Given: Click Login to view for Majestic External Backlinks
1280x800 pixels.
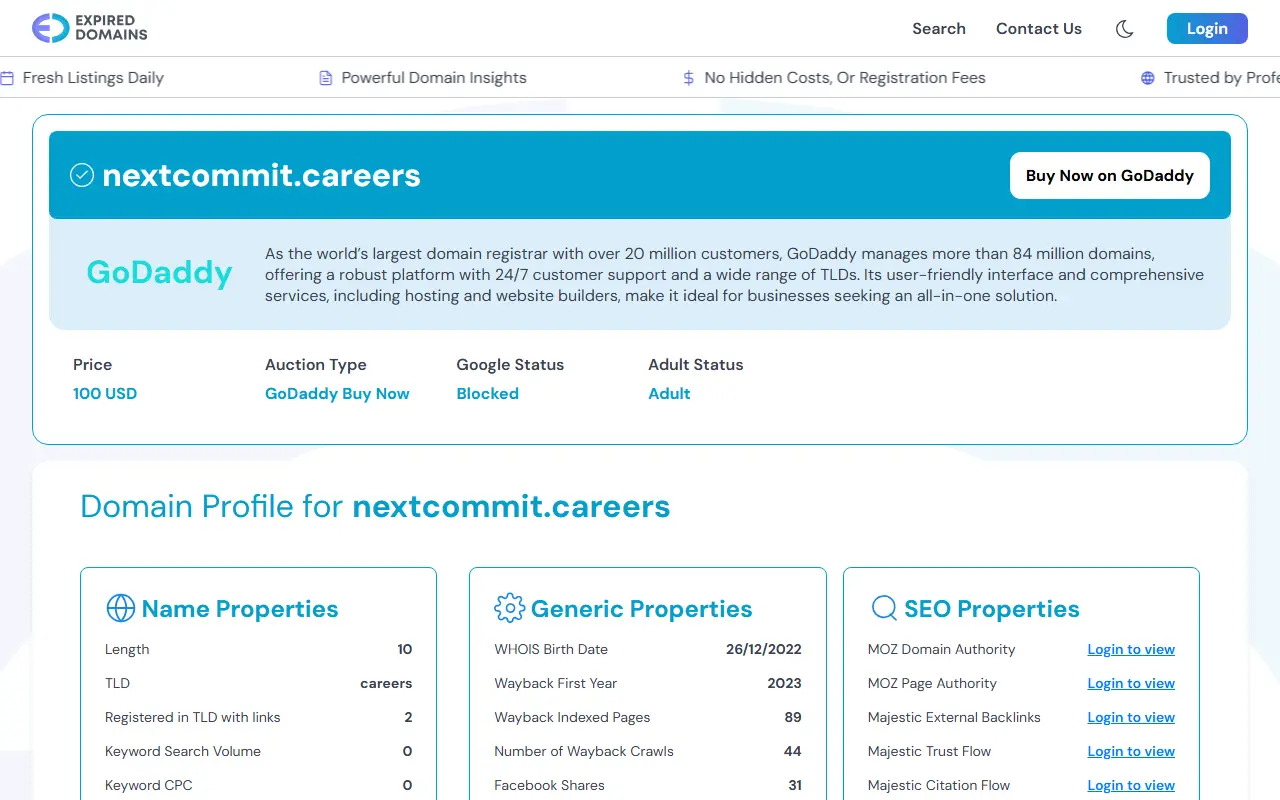Looking at the screenshot, I should [x=1131, y=717].
